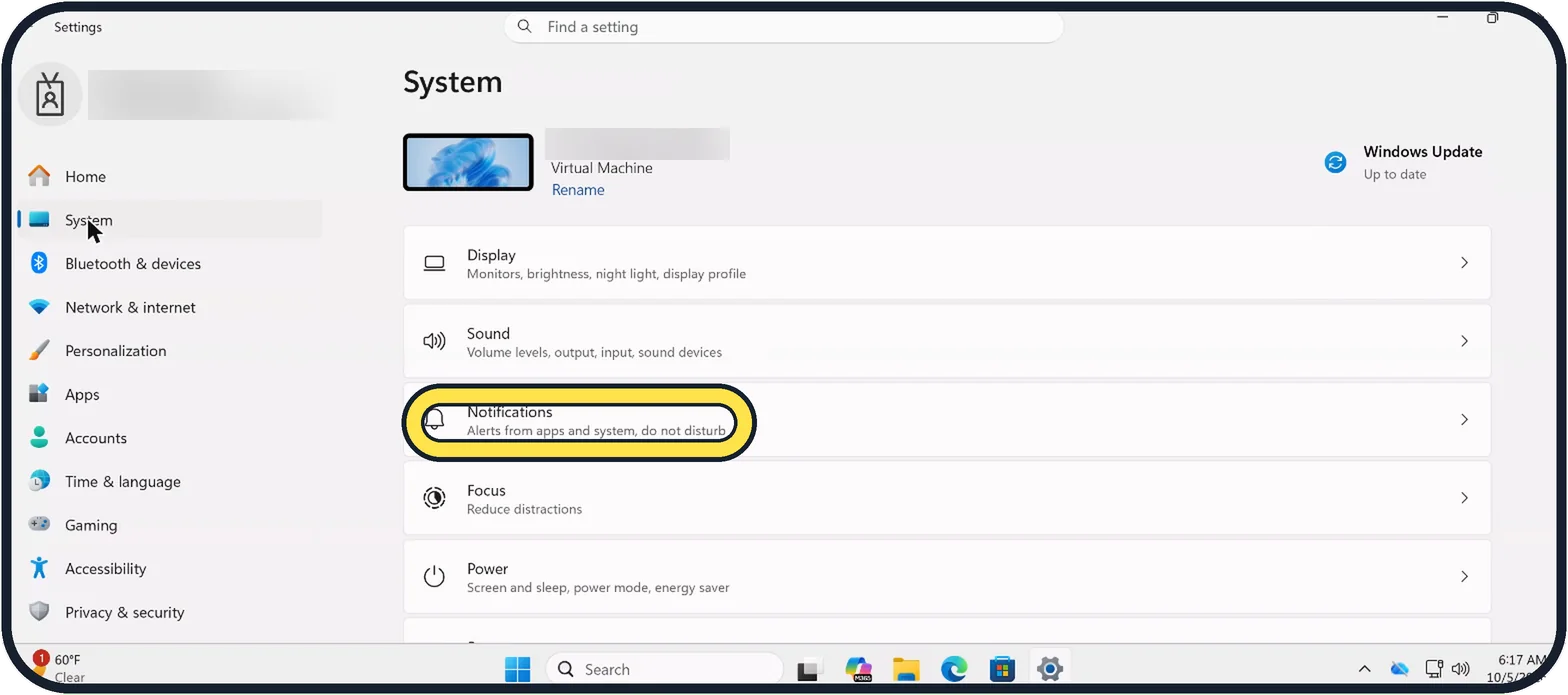Viewport: 1568px width, 695px height.
Task: Click the Apps icon in the sidebar
Action: (x=39, y=394)
